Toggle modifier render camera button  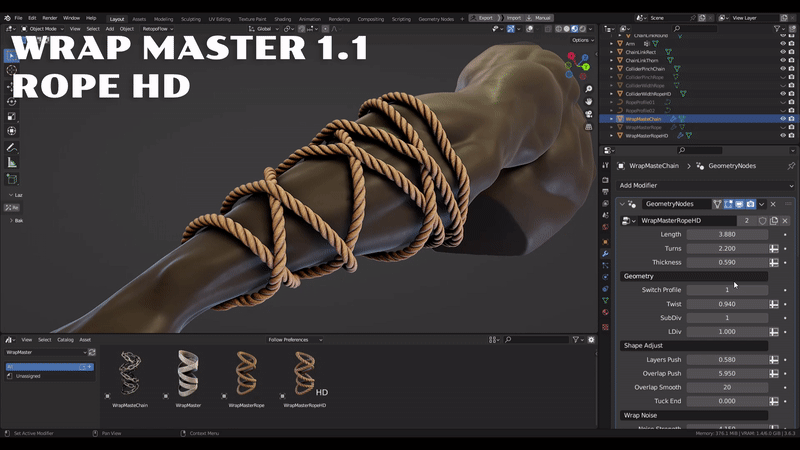[x=751, y=204]
